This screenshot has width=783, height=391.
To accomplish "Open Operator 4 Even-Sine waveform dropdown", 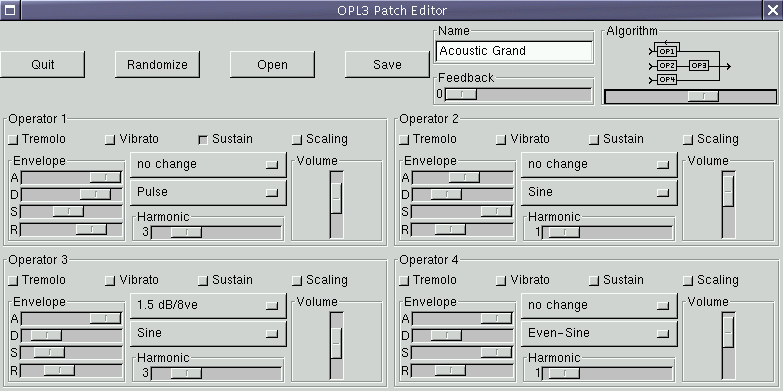I will 599,333.
